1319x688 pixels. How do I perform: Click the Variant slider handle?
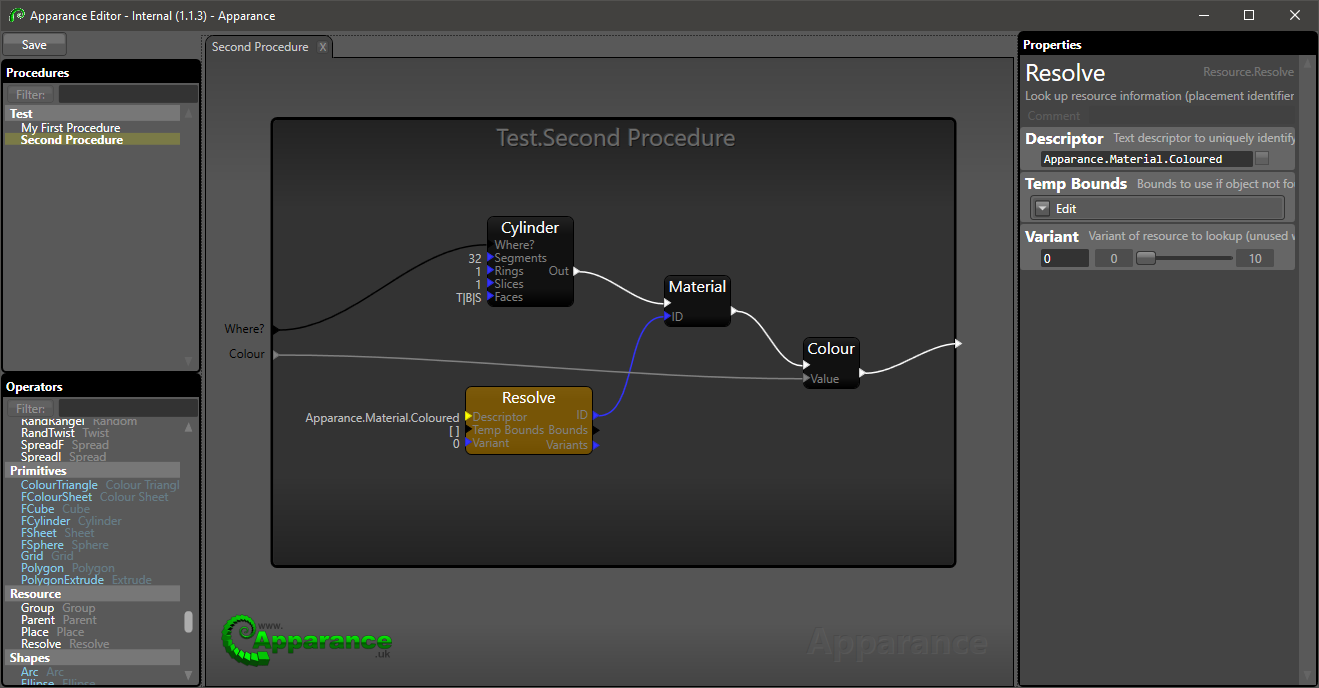point(1146,258)
